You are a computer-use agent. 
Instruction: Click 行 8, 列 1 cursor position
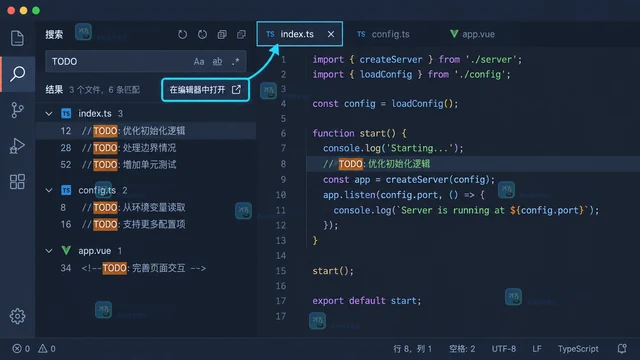[412, 349]
